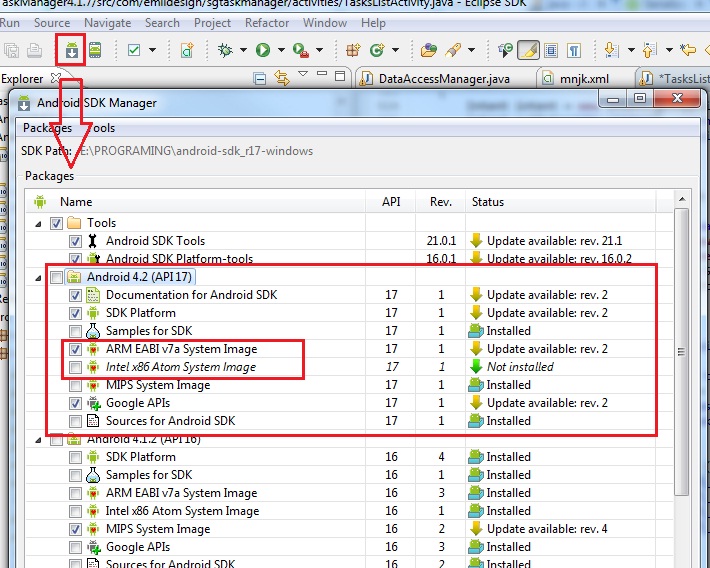Close the Package Explorer tab X
The image size is (710, 568).
click(55, 78)
